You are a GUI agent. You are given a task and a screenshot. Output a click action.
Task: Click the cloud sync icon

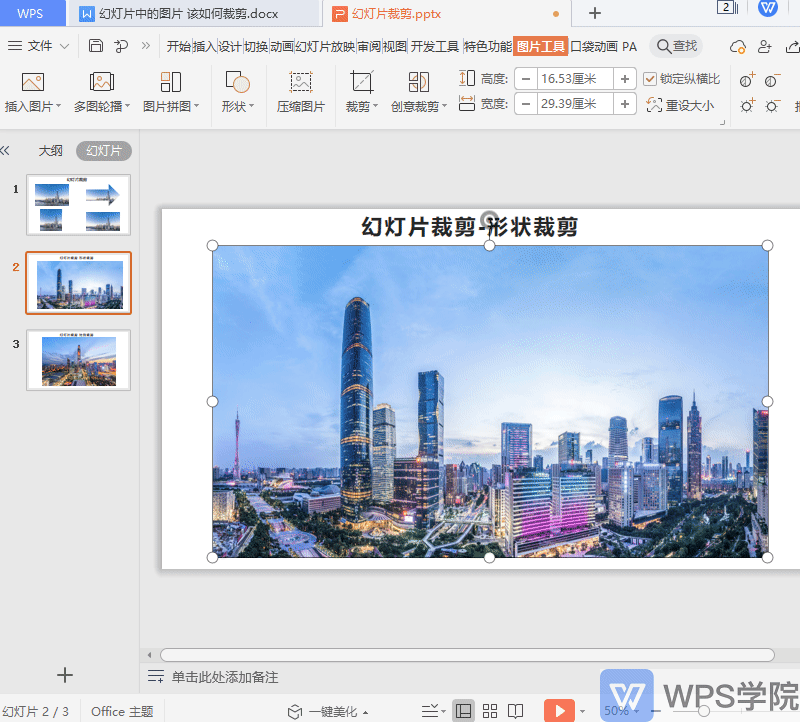pos(738,46)
